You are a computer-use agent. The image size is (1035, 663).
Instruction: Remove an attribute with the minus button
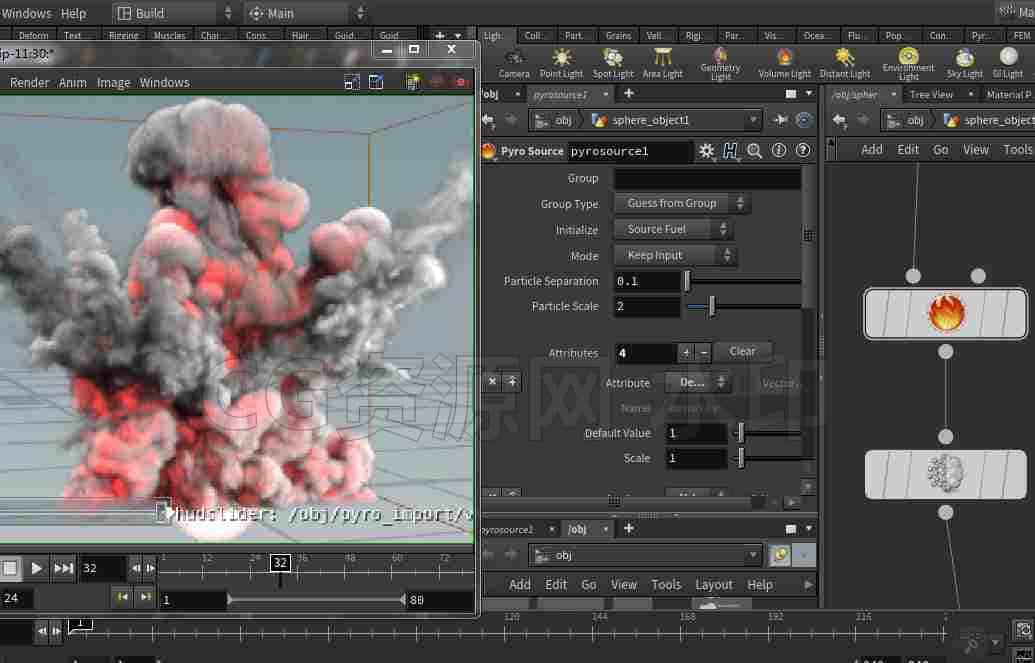point(704,353)
